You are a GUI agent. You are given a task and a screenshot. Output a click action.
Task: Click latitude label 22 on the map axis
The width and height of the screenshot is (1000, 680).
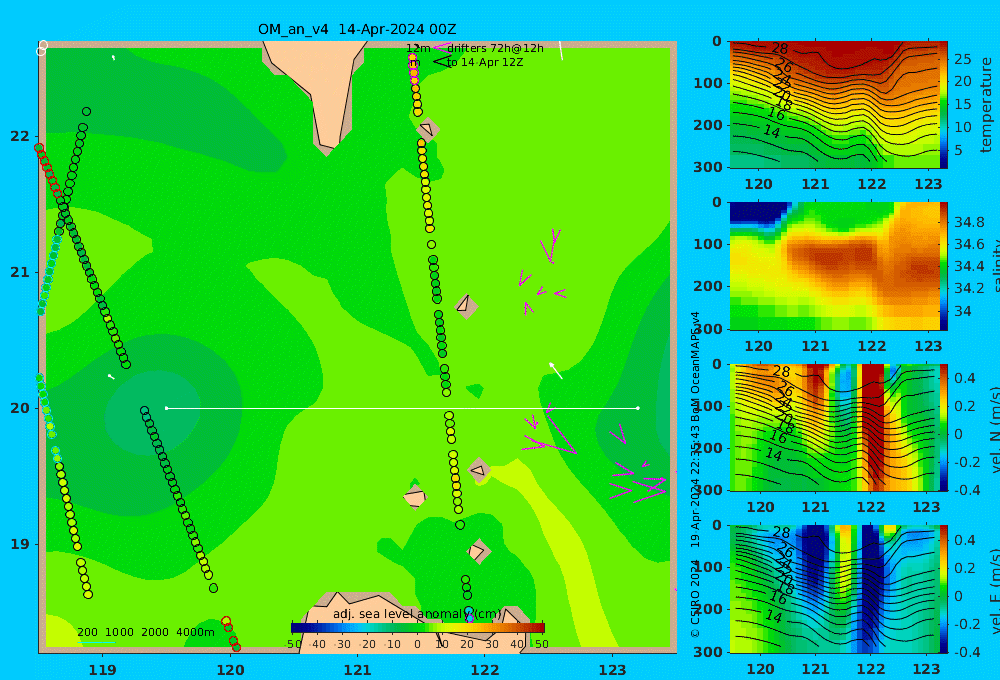coord(20,136)
